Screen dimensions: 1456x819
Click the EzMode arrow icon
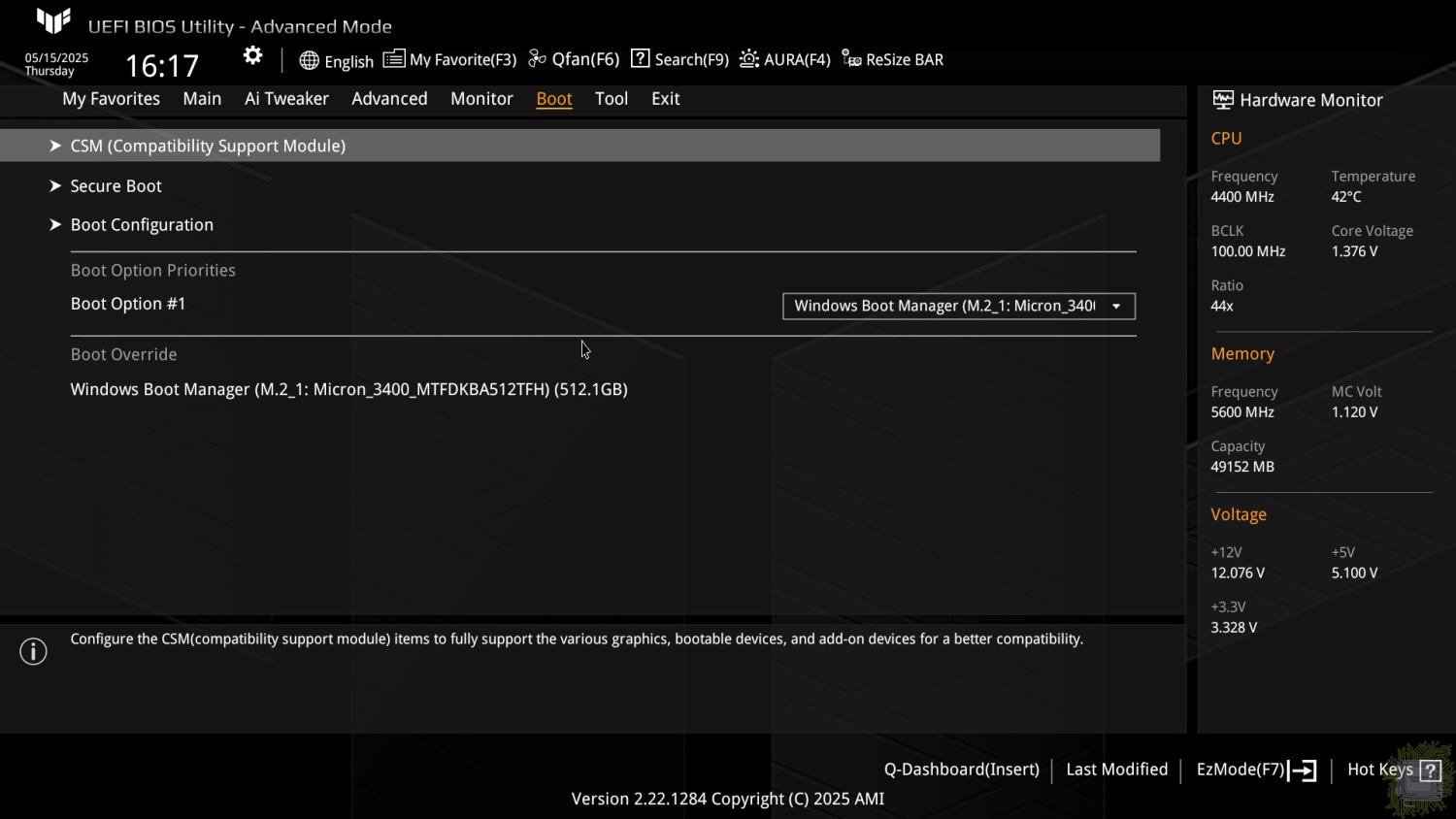click(1303, 770)
